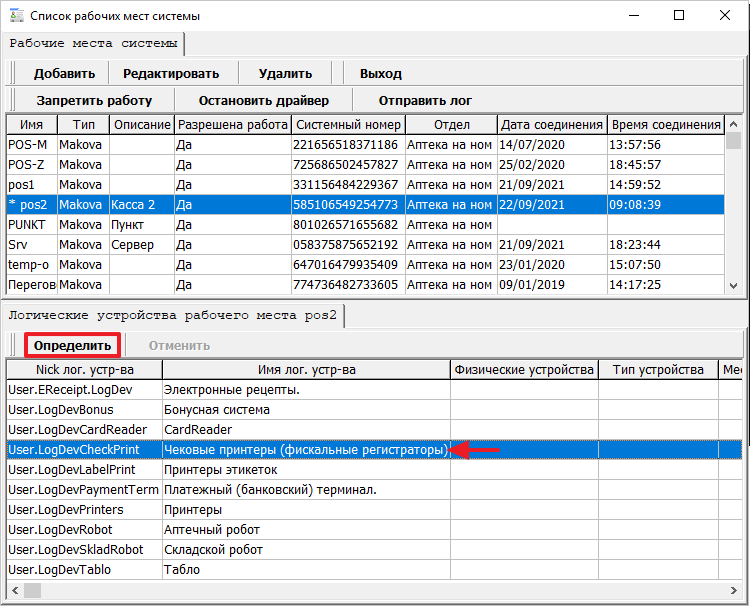Select the Логические устройства рабочего места pos2 tab
This screenshot has width=750, height=606.
tap(174, 314)
